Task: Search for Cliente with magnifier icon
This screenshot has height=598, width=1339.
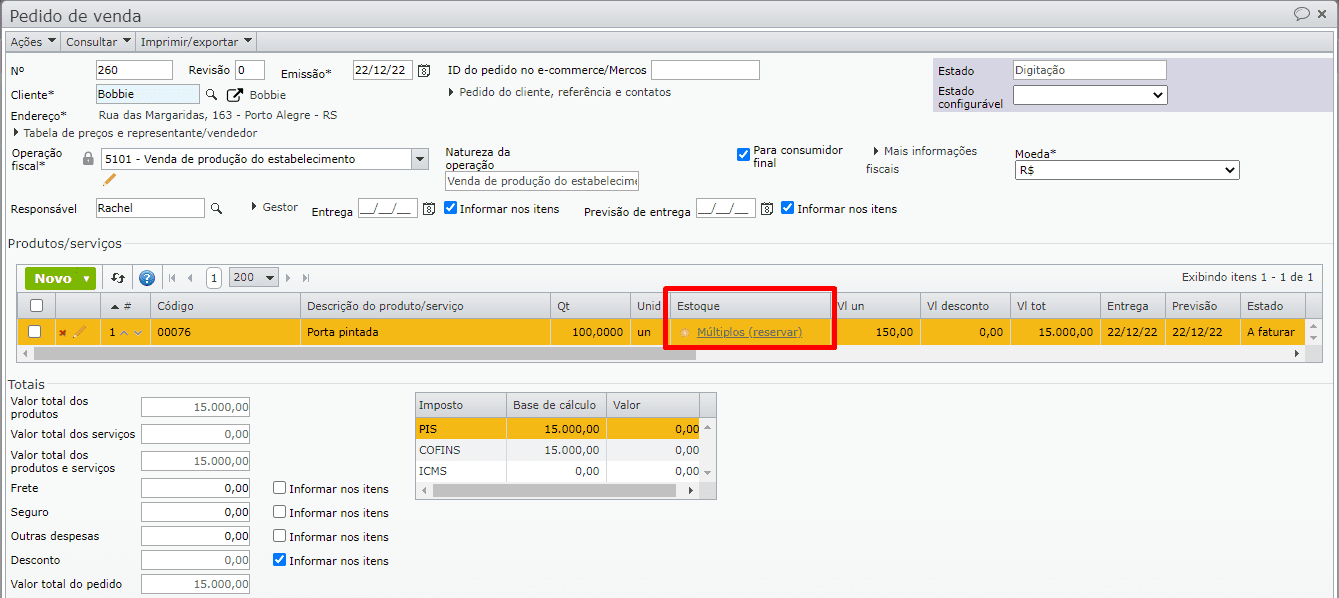Action: click(211, 94)
